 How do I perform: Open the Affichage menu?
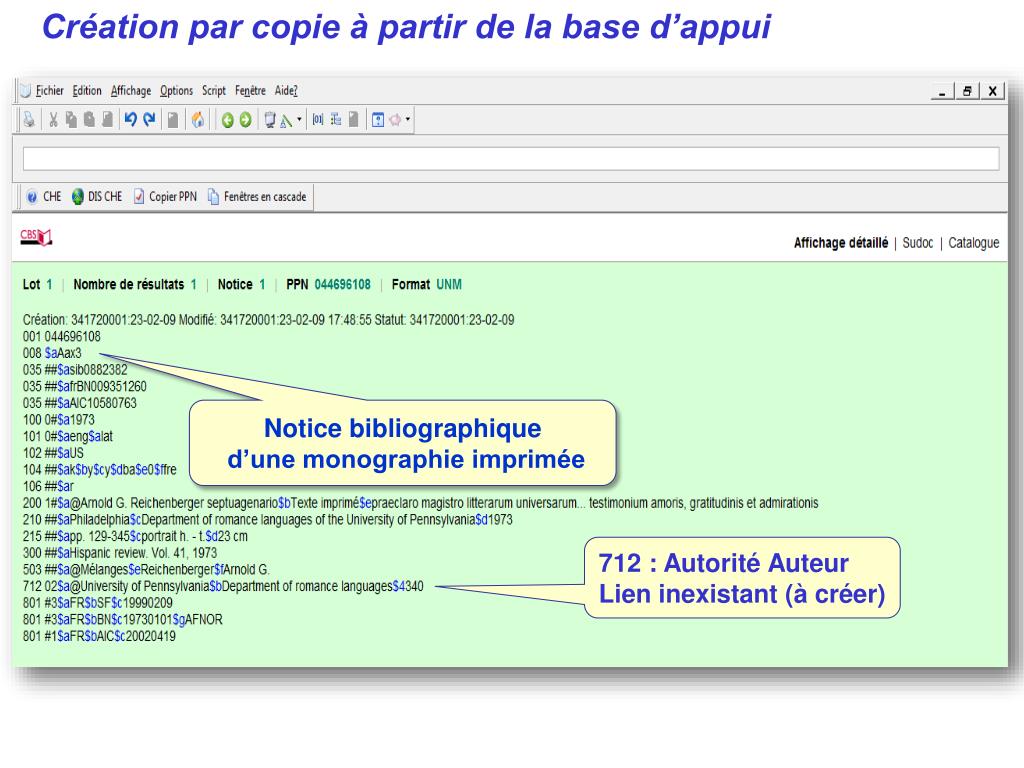coord(131,91)
